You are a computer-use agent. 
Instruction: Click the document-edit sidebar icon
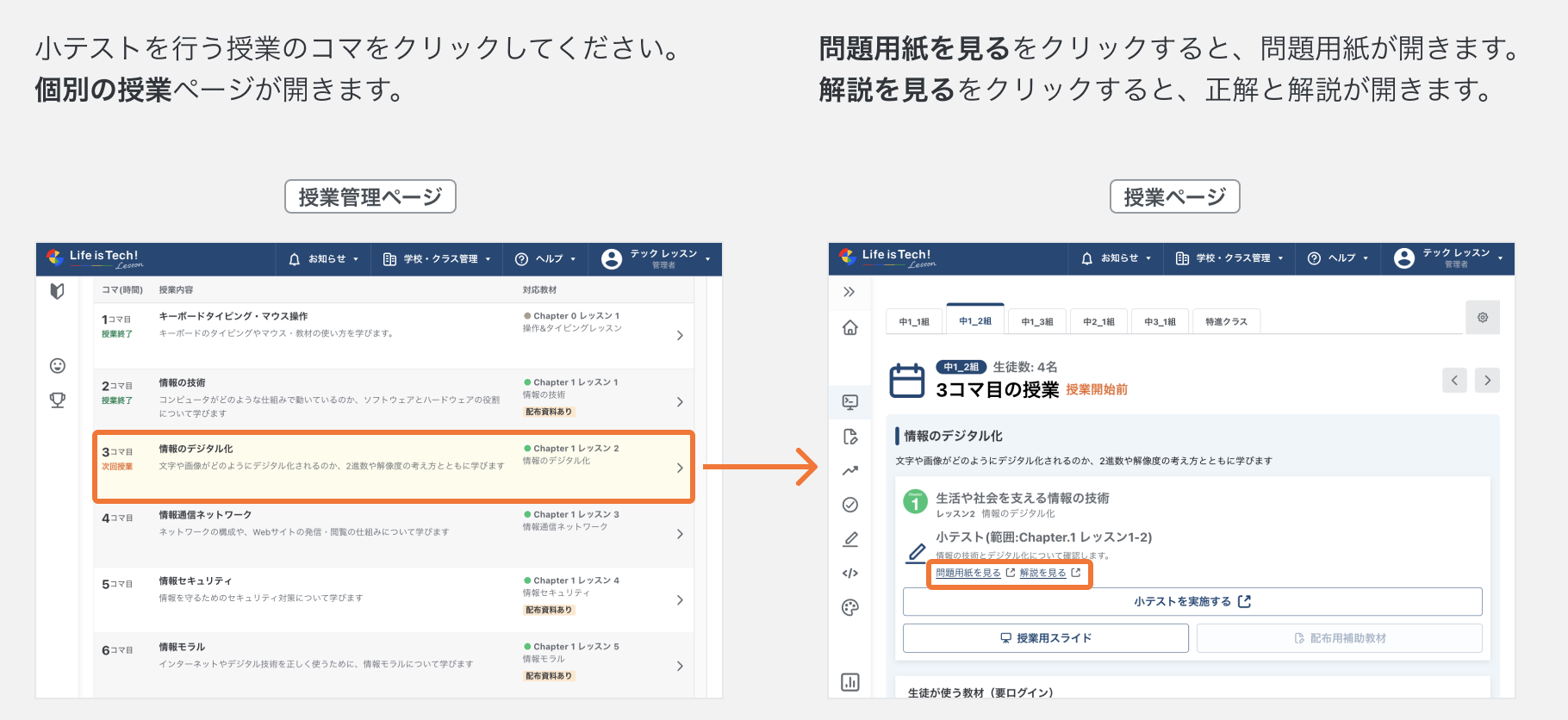click(850, 437)
